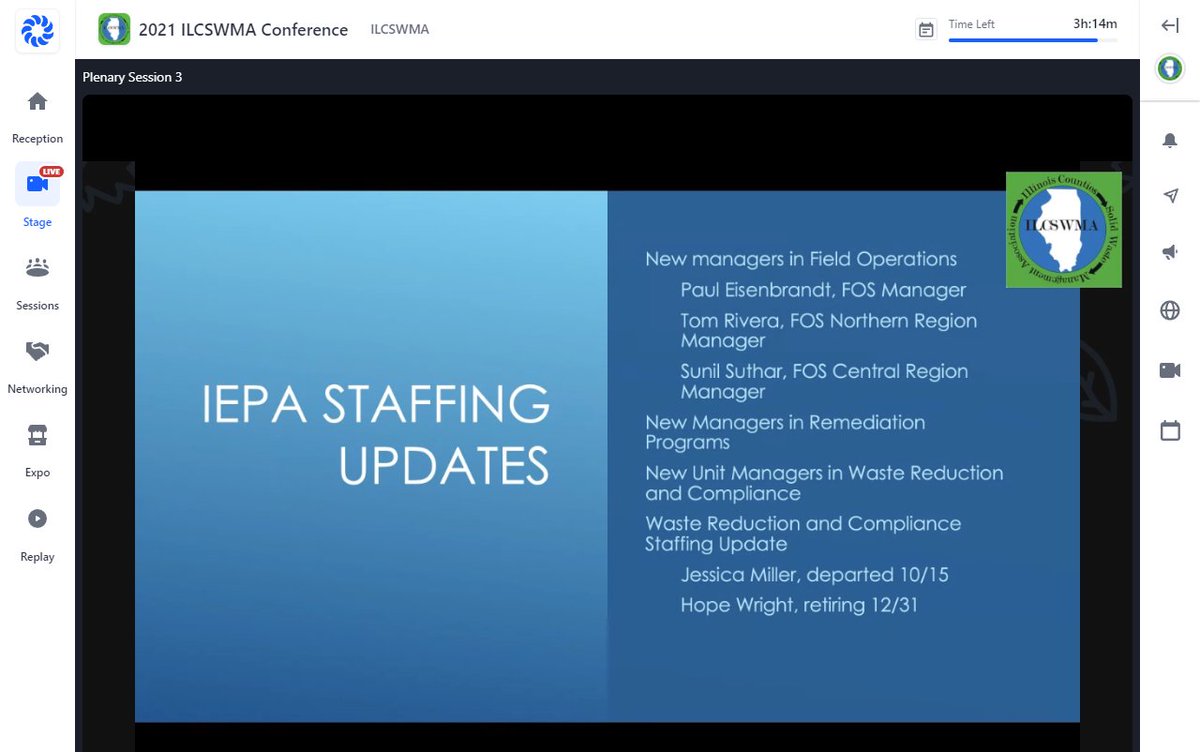1200x752 pixels.
Task: Click the 2021 ILCSWMA Conference title
Action: point(243,30)
